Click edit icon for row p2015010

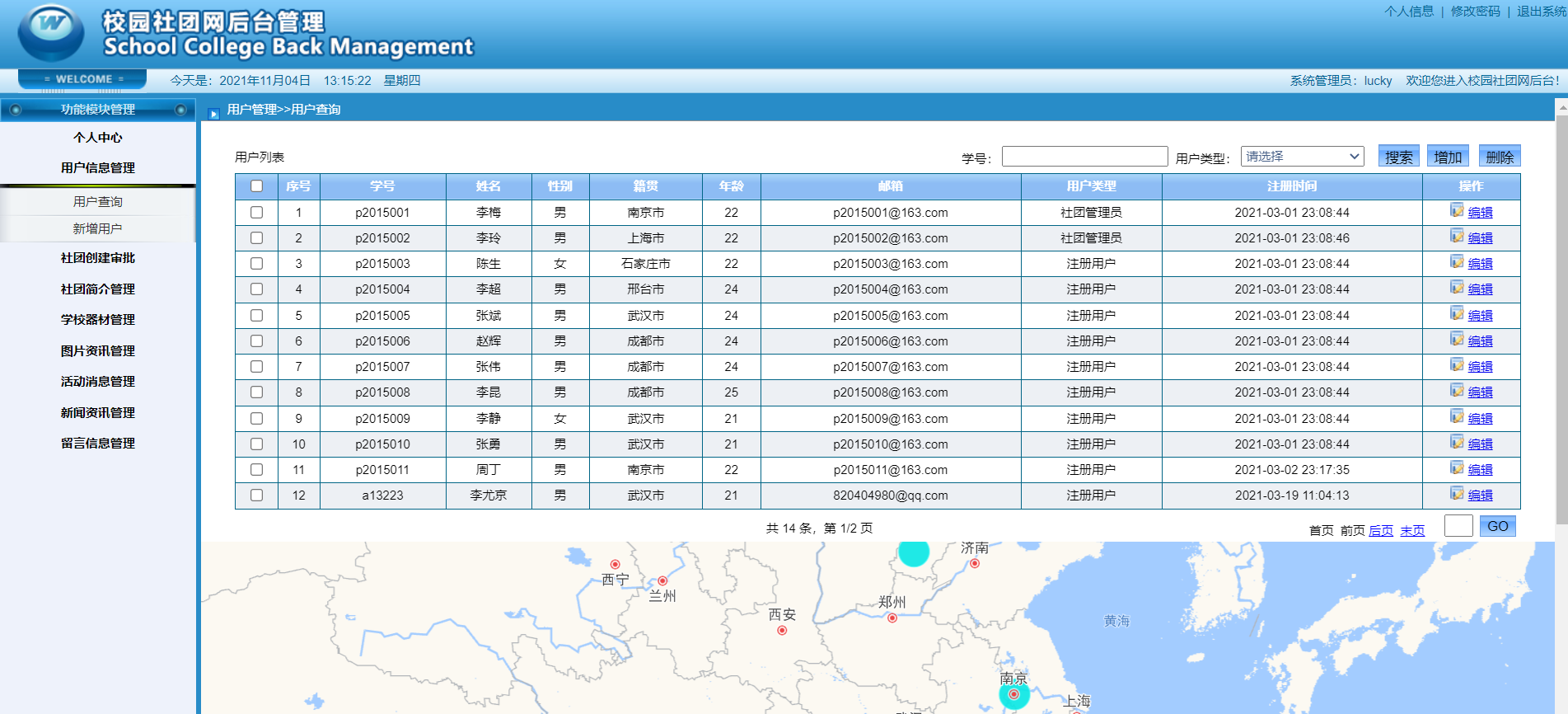(x=1457, y=442)
